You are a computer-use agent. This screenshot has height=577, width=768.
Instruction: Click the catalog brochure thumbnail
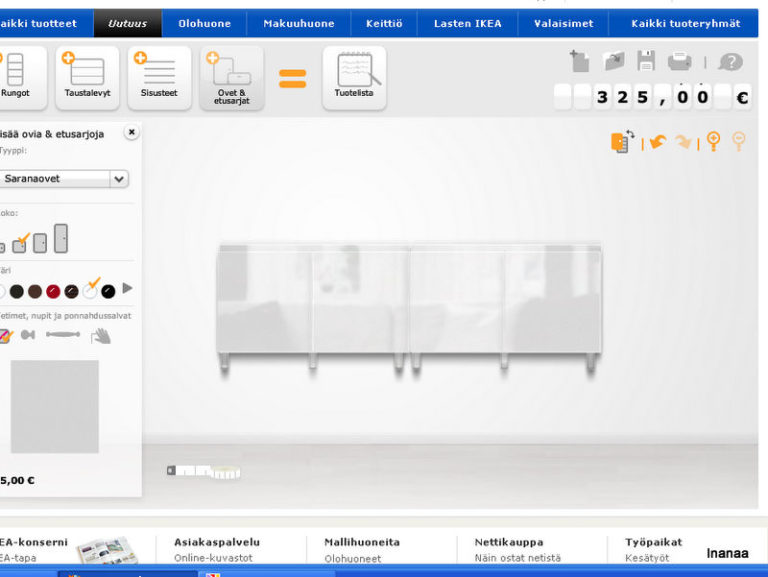pyautogui.click(x=107, y=551)
